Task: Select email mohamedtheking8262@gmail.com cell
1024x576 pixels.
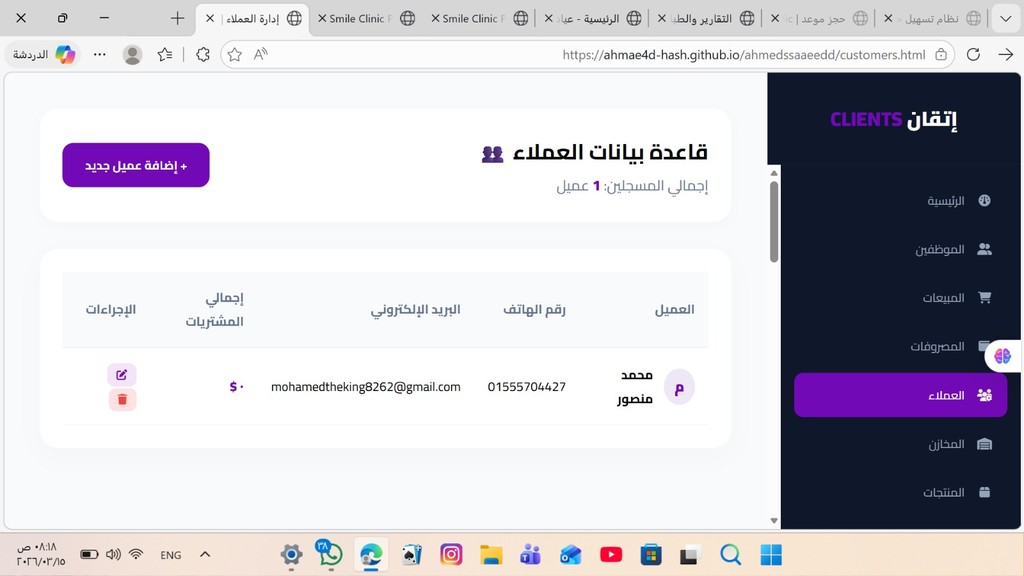Action: coord(366,387)
